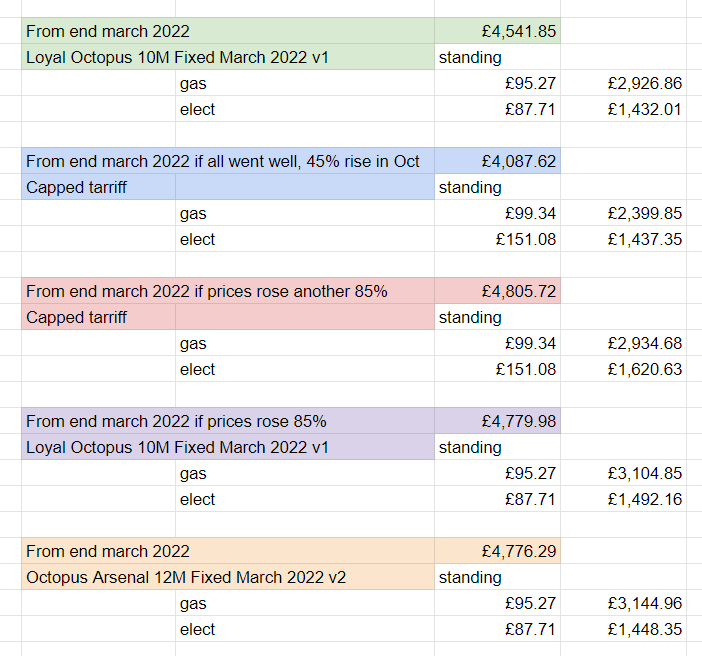This screenshot has height=656, width=702.
Task: Click the gas cost cell £3,144.96
Action: click(623, 603)
